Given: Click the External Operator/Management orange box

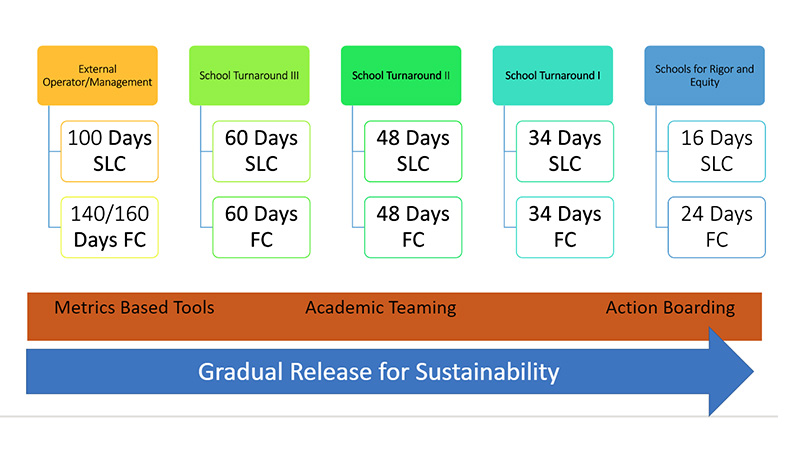Looking at the screenshot, I should click(97, 75).
